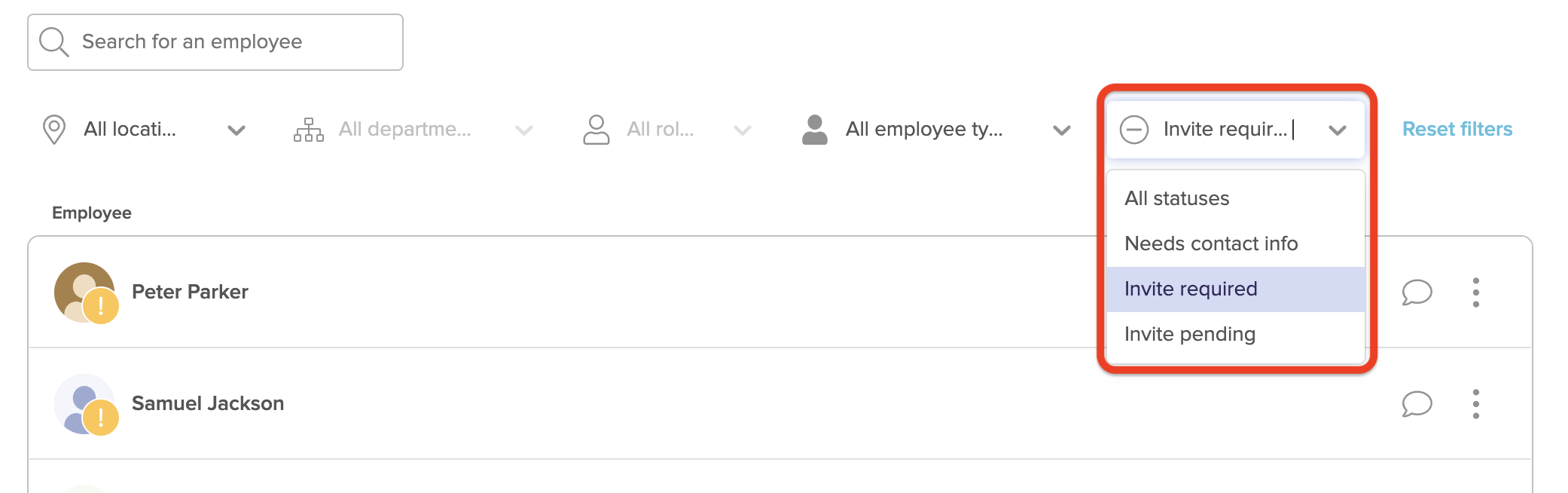Select the All statuses option
Image resolution: width=1568 pixels, height=493 pixels.
coord(1177,198)
